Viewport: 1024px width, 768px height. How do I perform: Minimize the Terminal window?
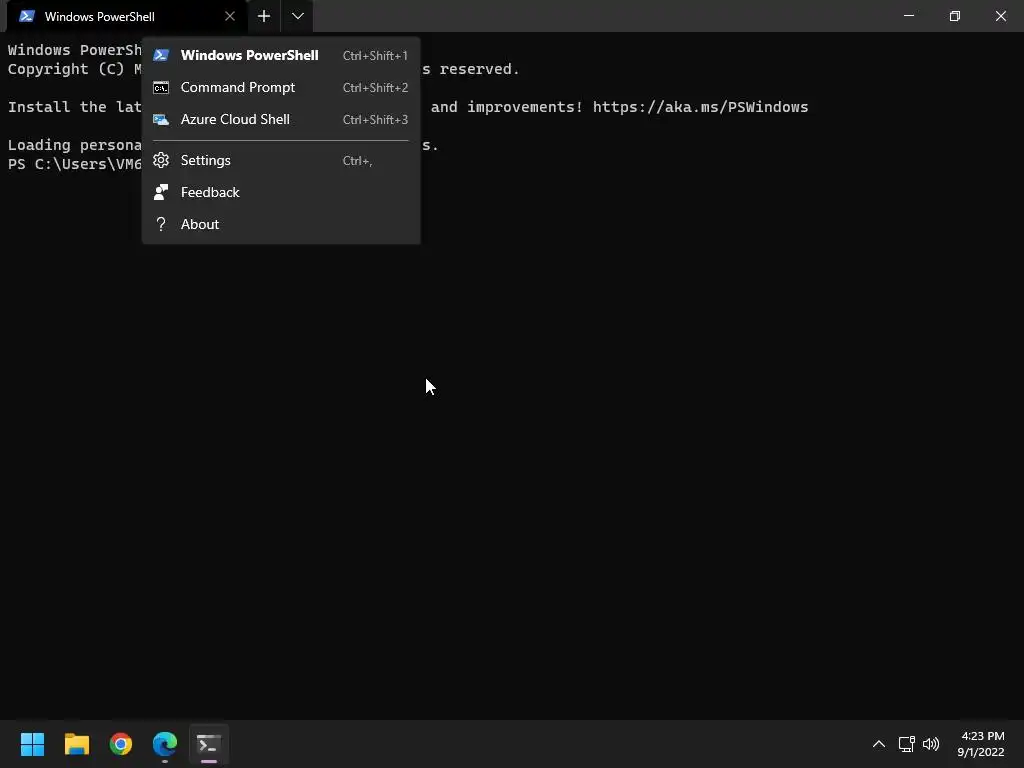click(x=908, y=16)
